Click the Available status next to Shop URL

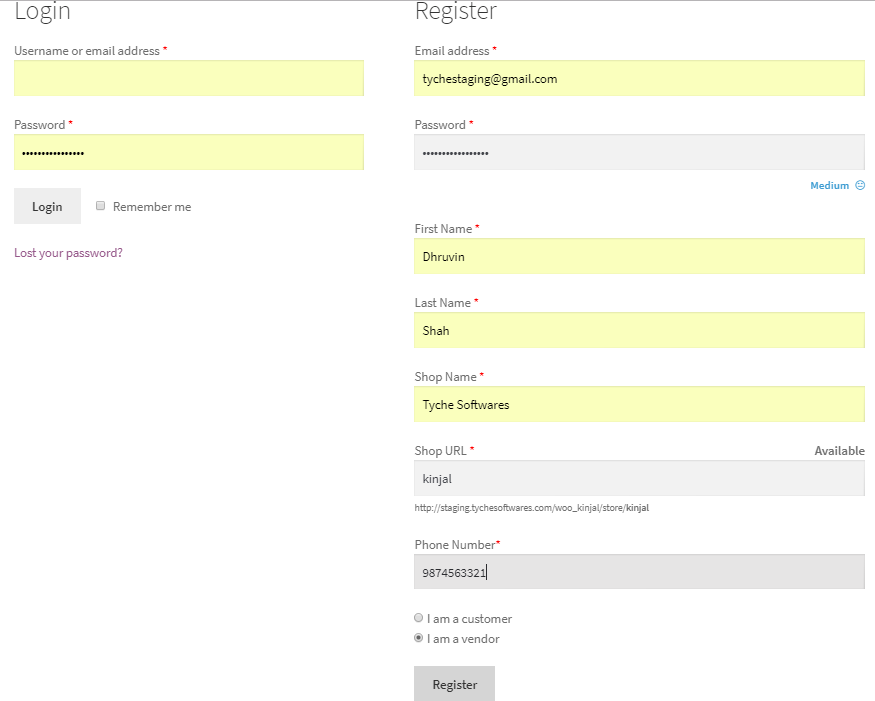[839, 451]
